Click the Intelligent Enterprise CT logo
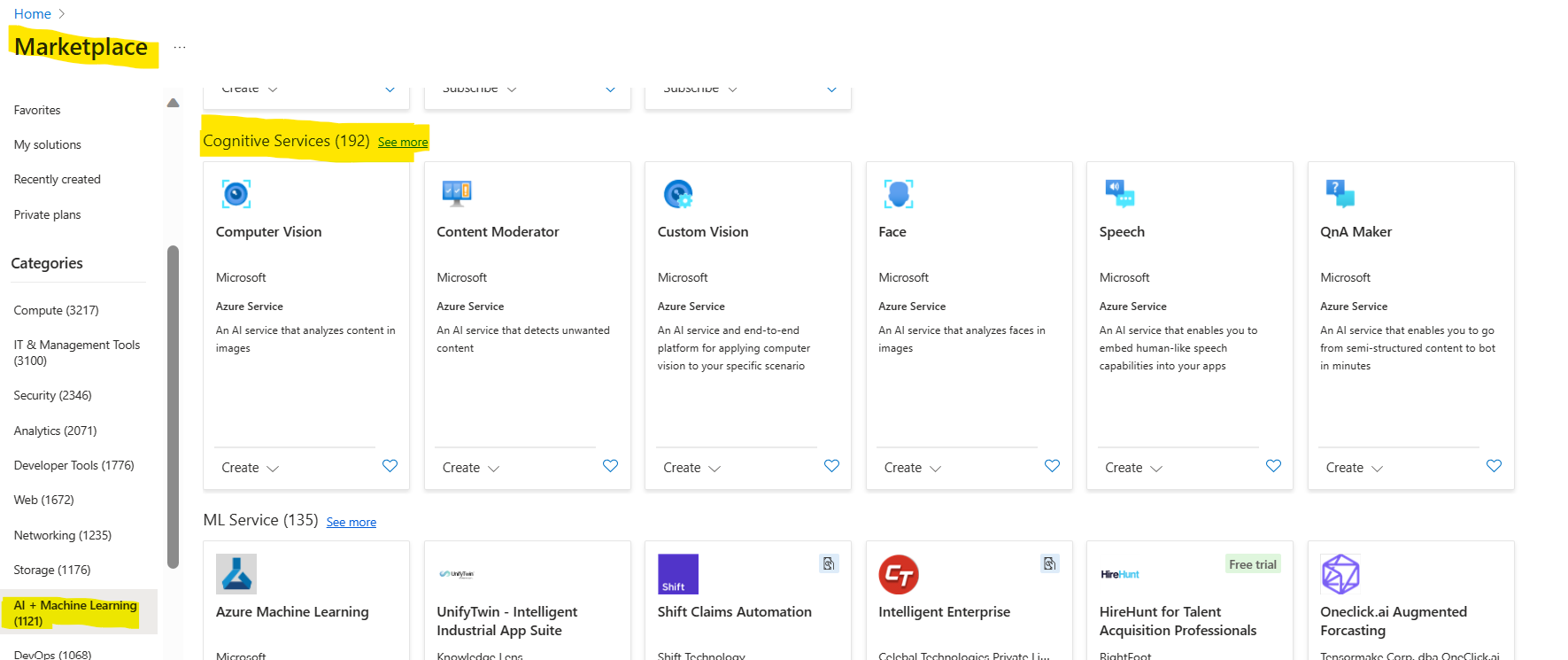 (899, 574)
